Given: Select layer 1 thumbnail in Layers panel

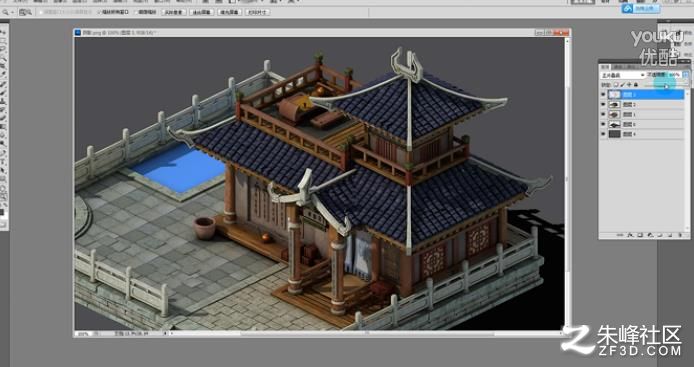Looking at the screenshot, I should coord(615,114).
